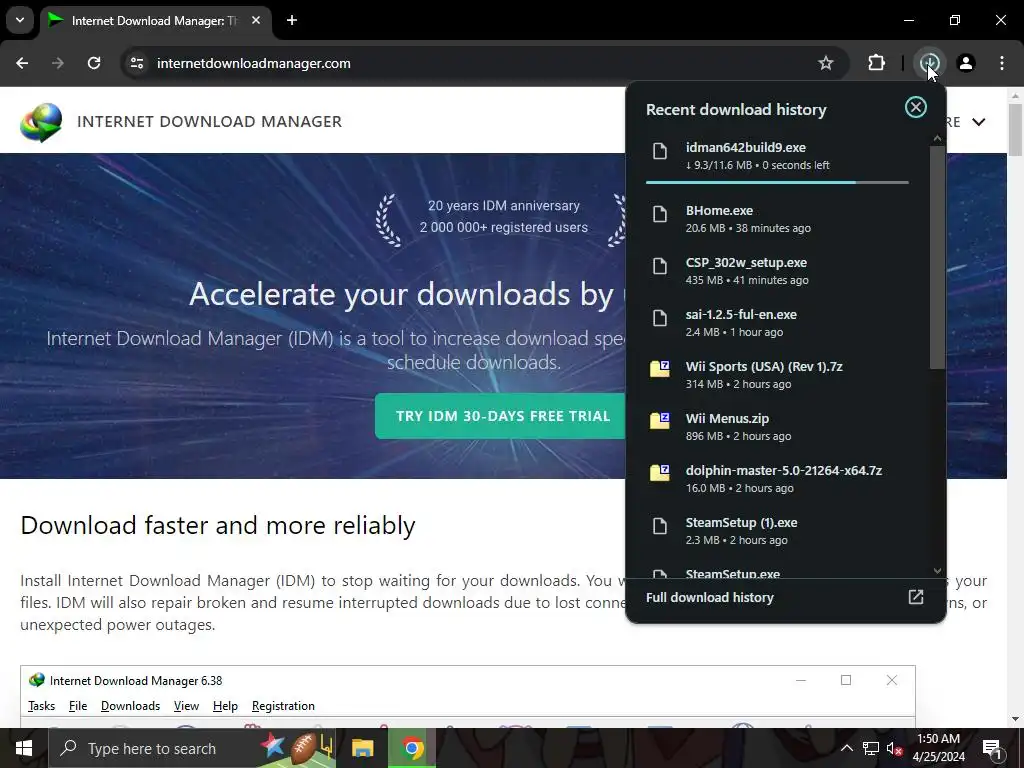Open the notification center icon
The width and height of the screenshot is (1024, 768).
coord(992,748)
